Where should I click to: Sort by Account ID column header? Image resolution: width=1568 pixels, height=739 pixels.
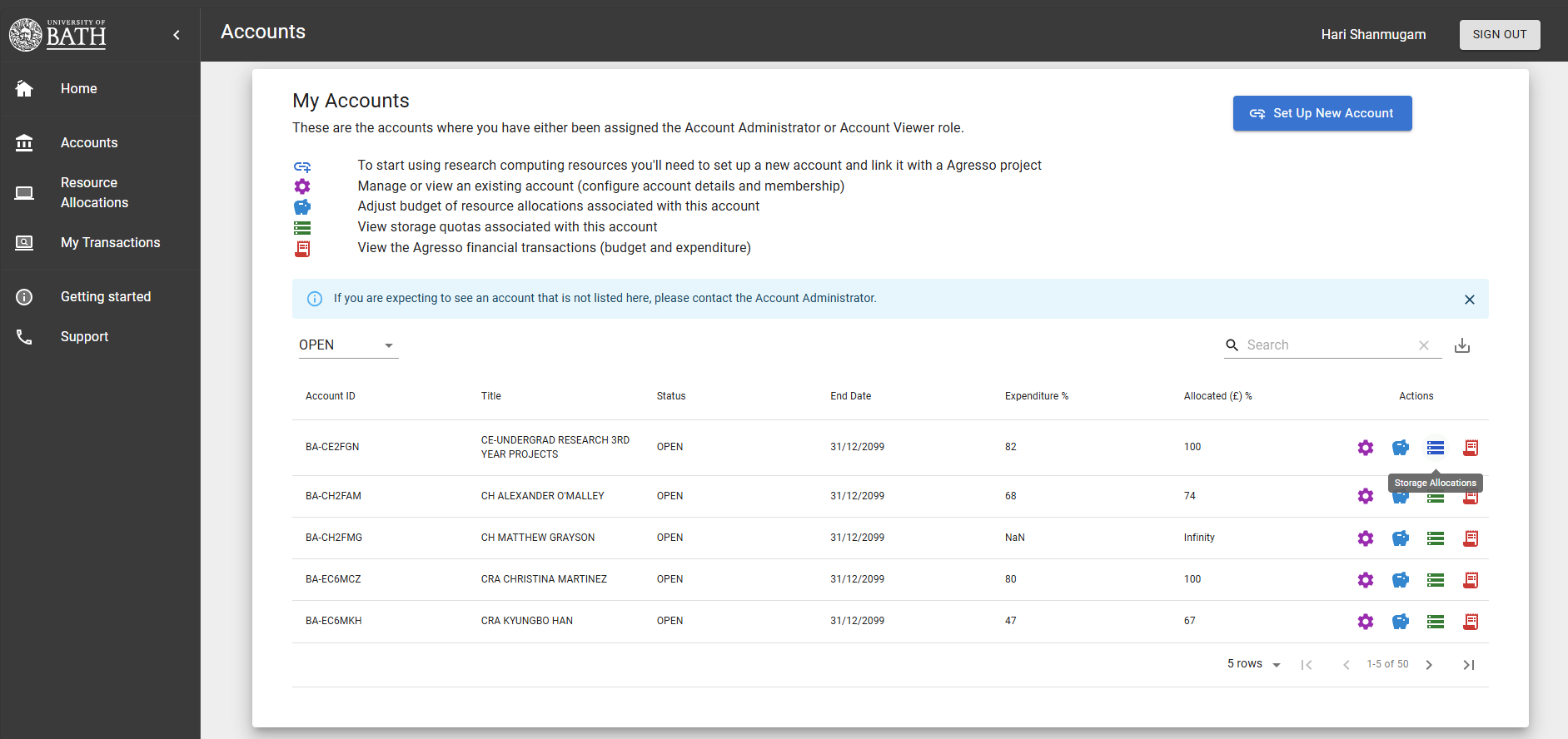tap(331, 396)
